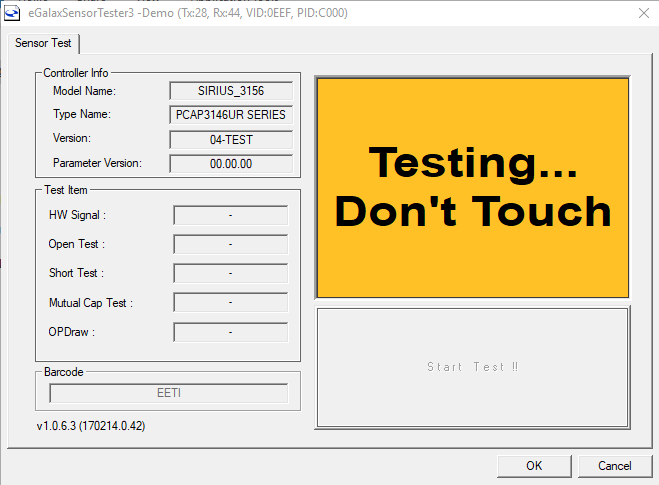Click the HW Signal result box
Image resolution: width=659 pixels, height=485 pixels.
pyautogui.click(x=231, y=215)
